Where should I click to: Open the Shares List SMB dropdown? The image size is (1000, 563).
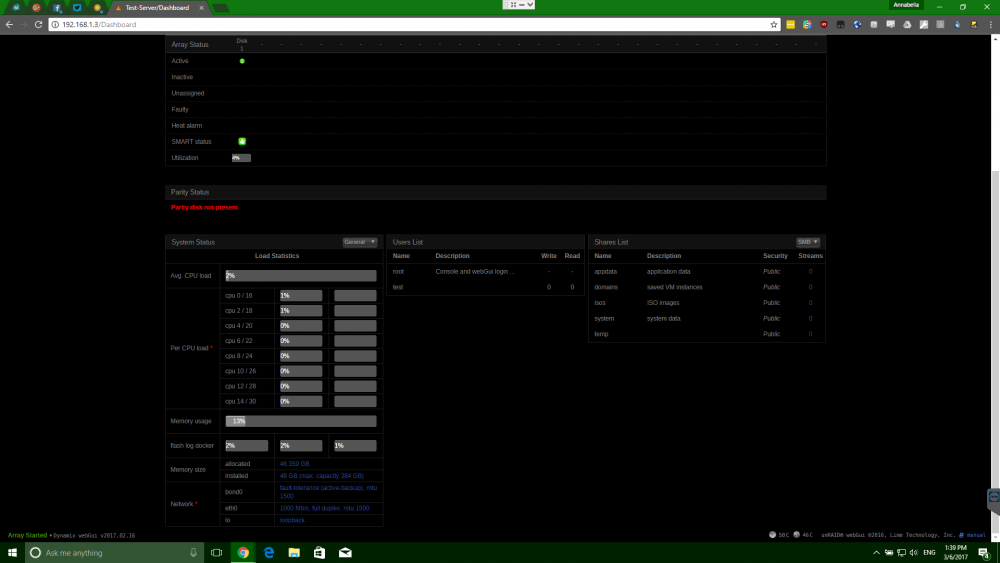click(807, 242)
